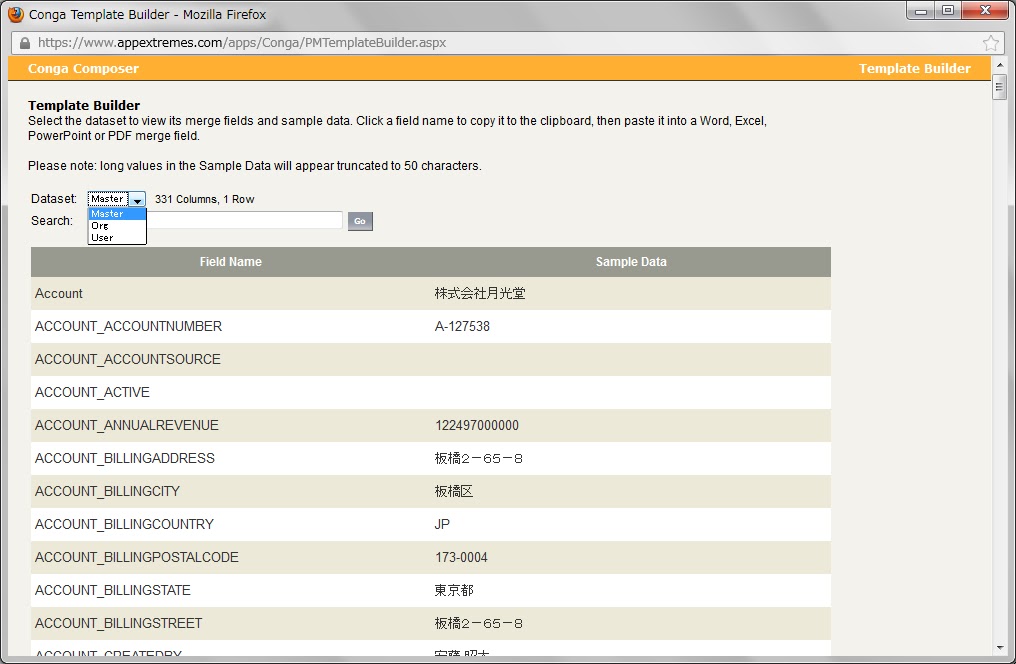Screen dimensions: 1016x664
Task: Click sample value 株式会社月光堂
Action: (480, 293)
